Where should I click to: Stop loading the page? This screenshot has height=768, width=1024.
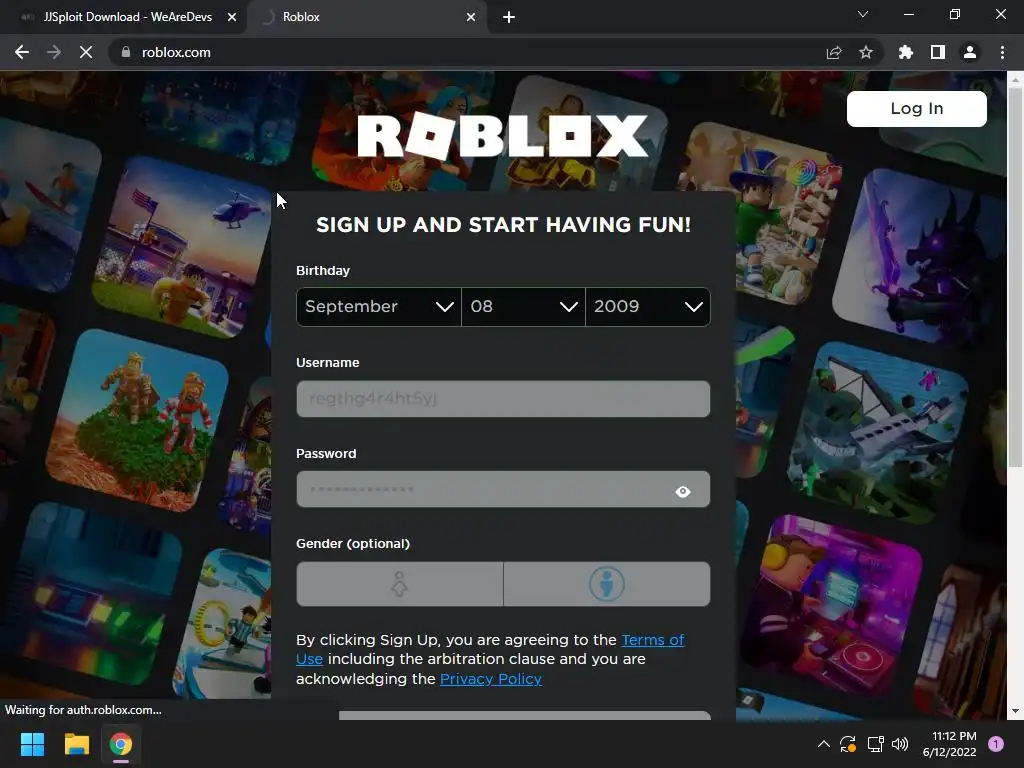(x=86, y=52)
